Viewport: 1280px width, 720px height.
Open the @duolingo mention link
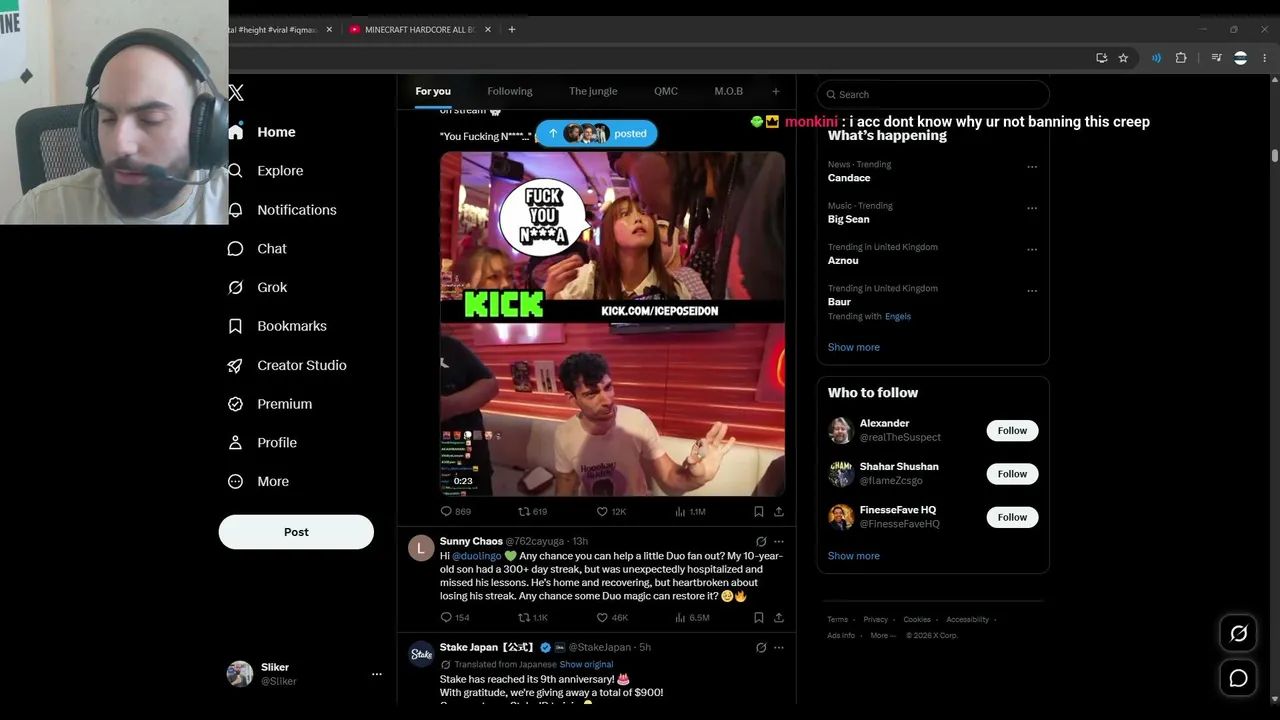pyautogui.click(x=476, y=556)
